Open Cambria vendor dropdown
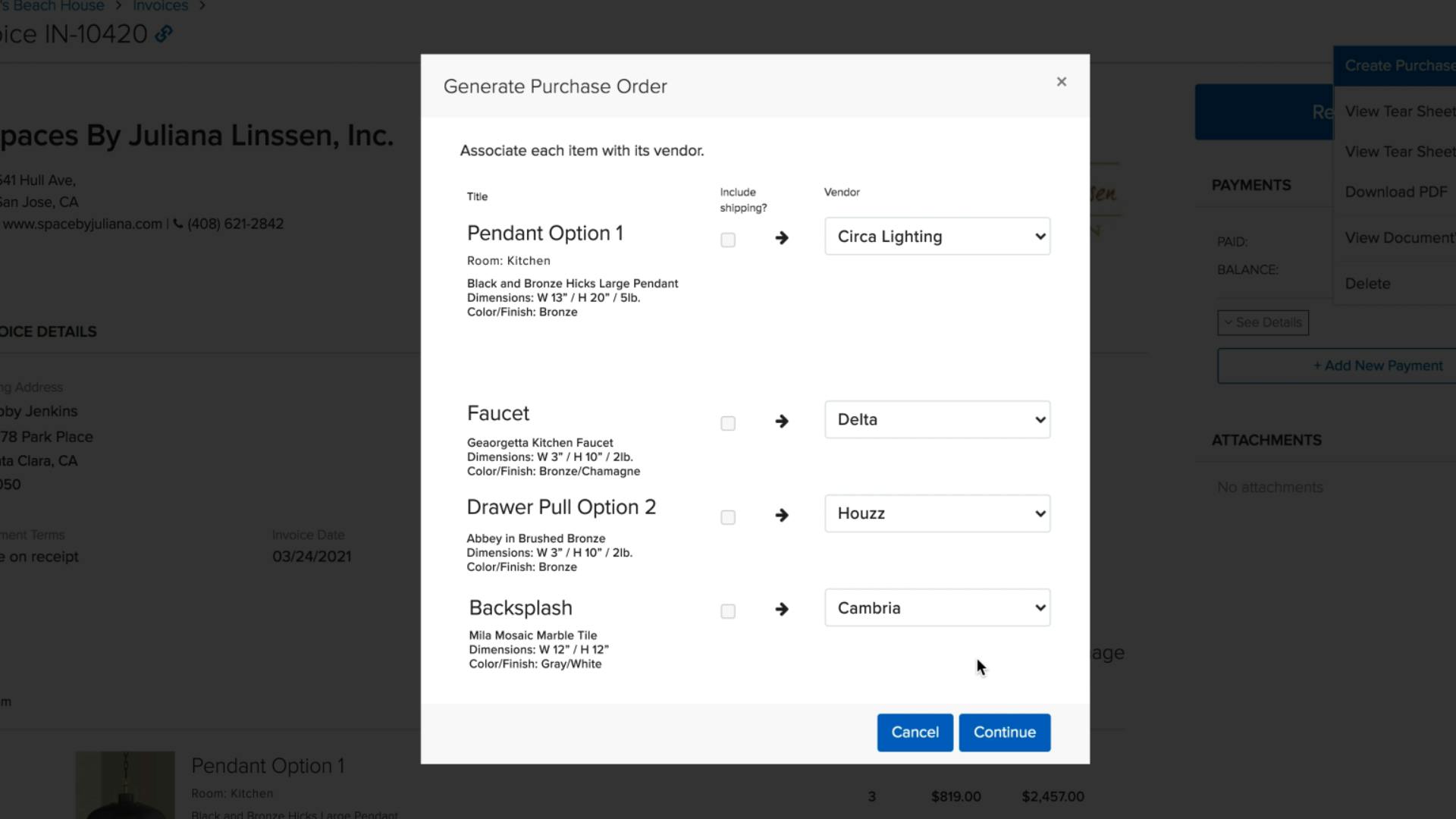Image resolution: width=1456 pixels, height=819 pixels. tap(937, 608)
